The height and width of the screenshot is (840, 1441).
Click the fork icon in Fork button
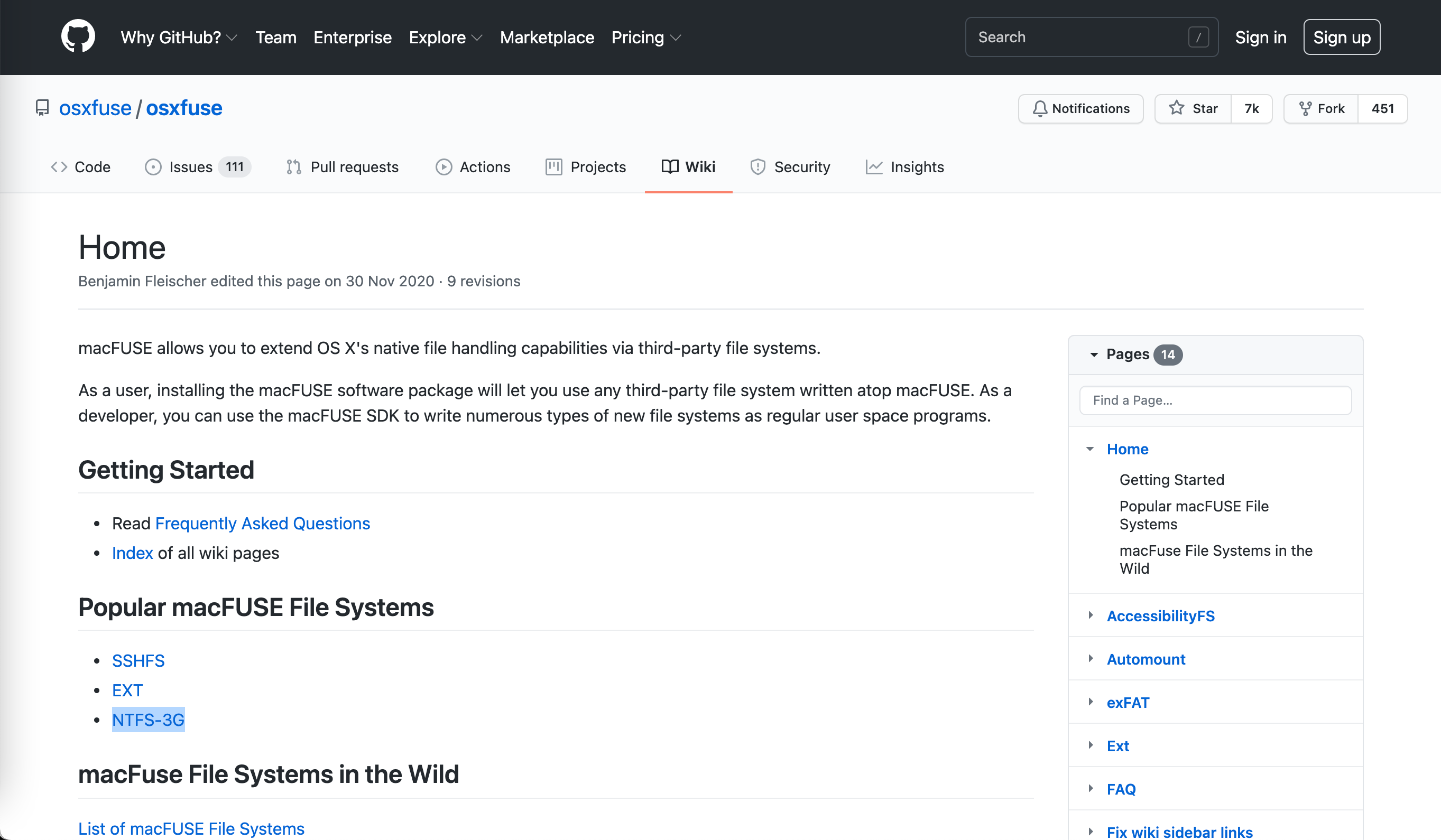1305,109
